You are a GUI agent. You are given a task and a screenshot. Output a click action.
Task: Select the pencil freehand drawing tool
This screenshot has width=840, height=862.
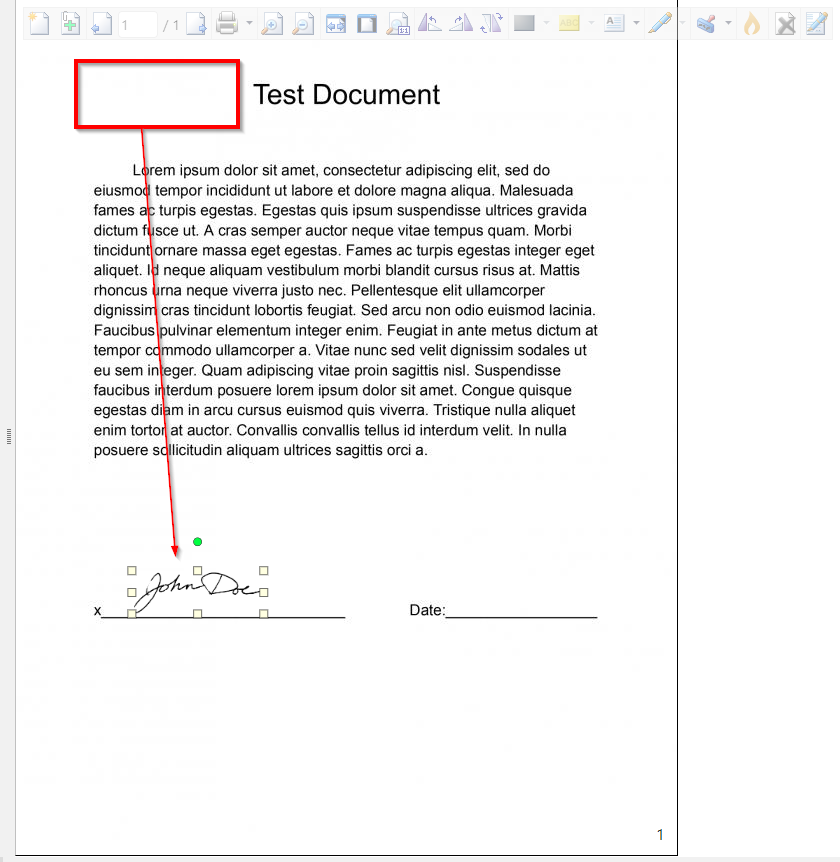(660, 24)
